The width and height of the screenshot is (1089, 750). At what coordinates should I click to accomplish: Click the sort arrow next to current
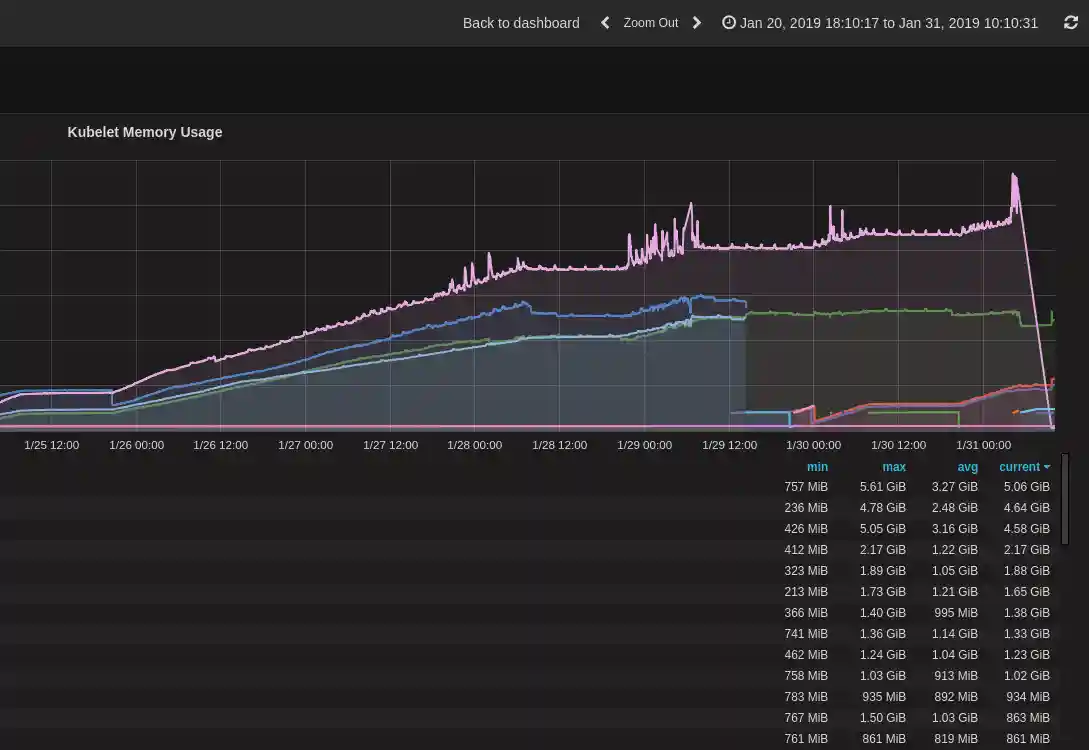coord(1047,467)
